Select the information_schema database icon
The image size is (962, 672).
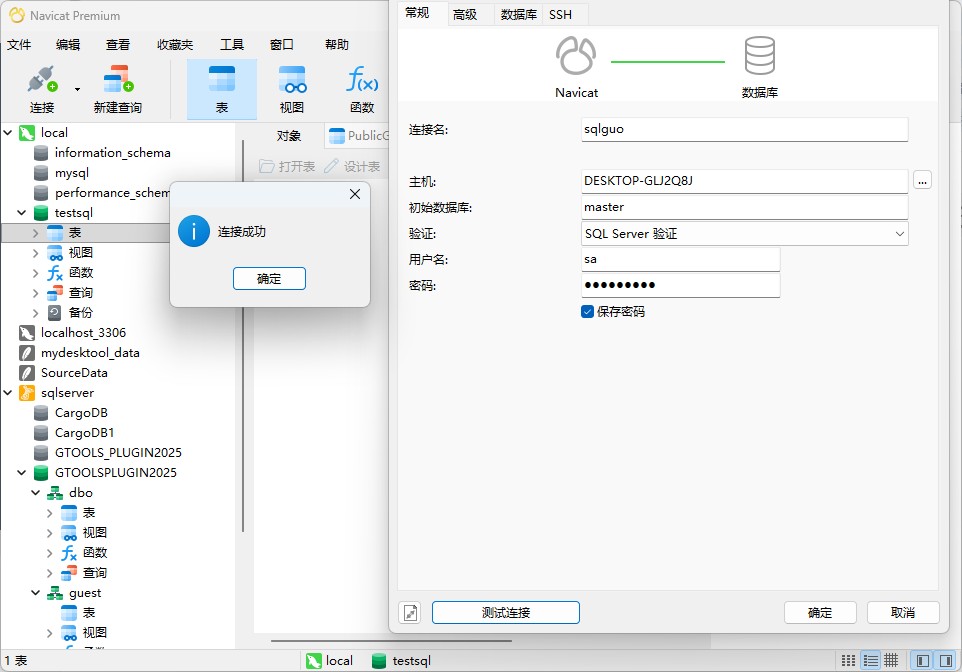tap(41, 152)
